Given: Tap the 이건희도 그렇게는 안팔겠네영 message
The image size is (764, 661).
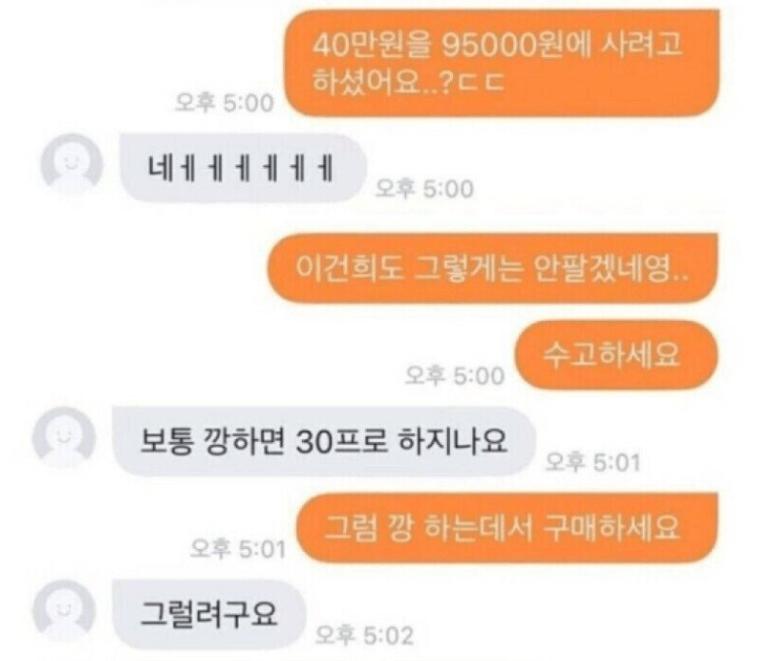Looking at the screenshot, I should click(x=493, y=268).
